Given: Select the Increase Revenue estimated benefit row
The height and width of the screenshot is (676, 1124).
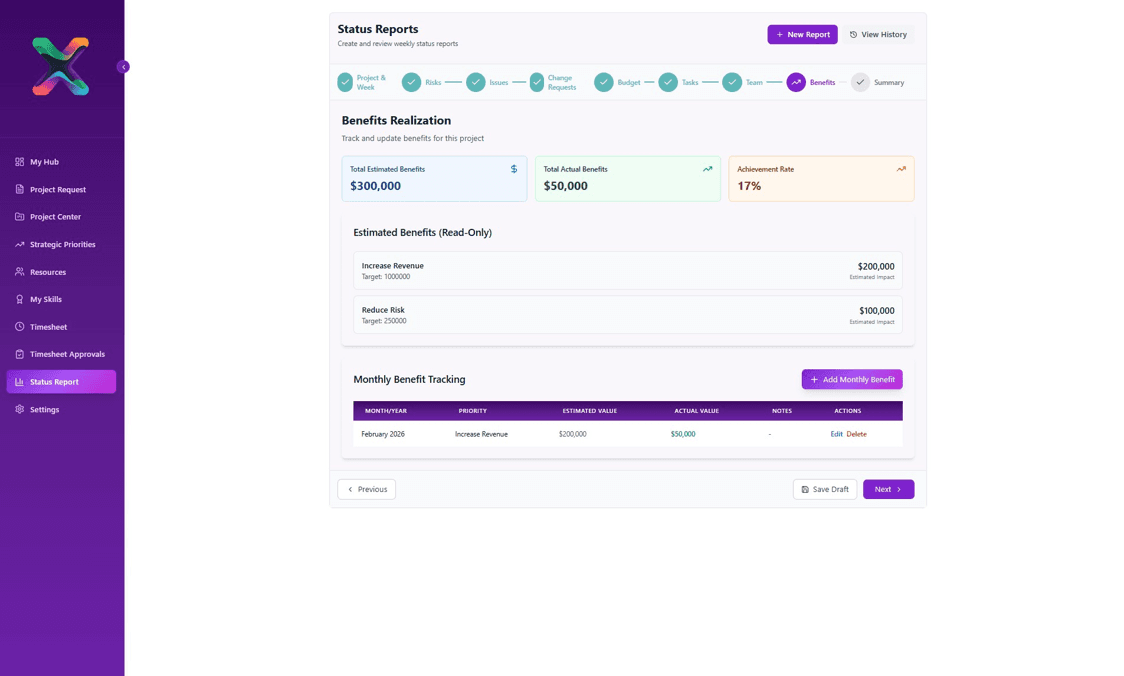Looking at the screenshot, I should [628, 270].
